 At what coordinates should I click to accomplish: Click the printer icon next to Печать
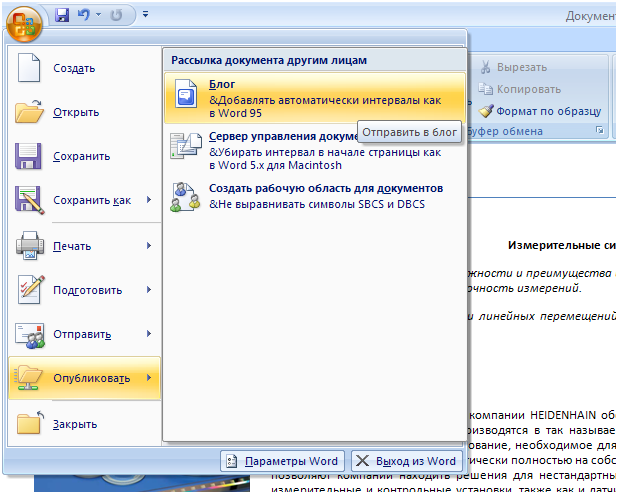30,246
